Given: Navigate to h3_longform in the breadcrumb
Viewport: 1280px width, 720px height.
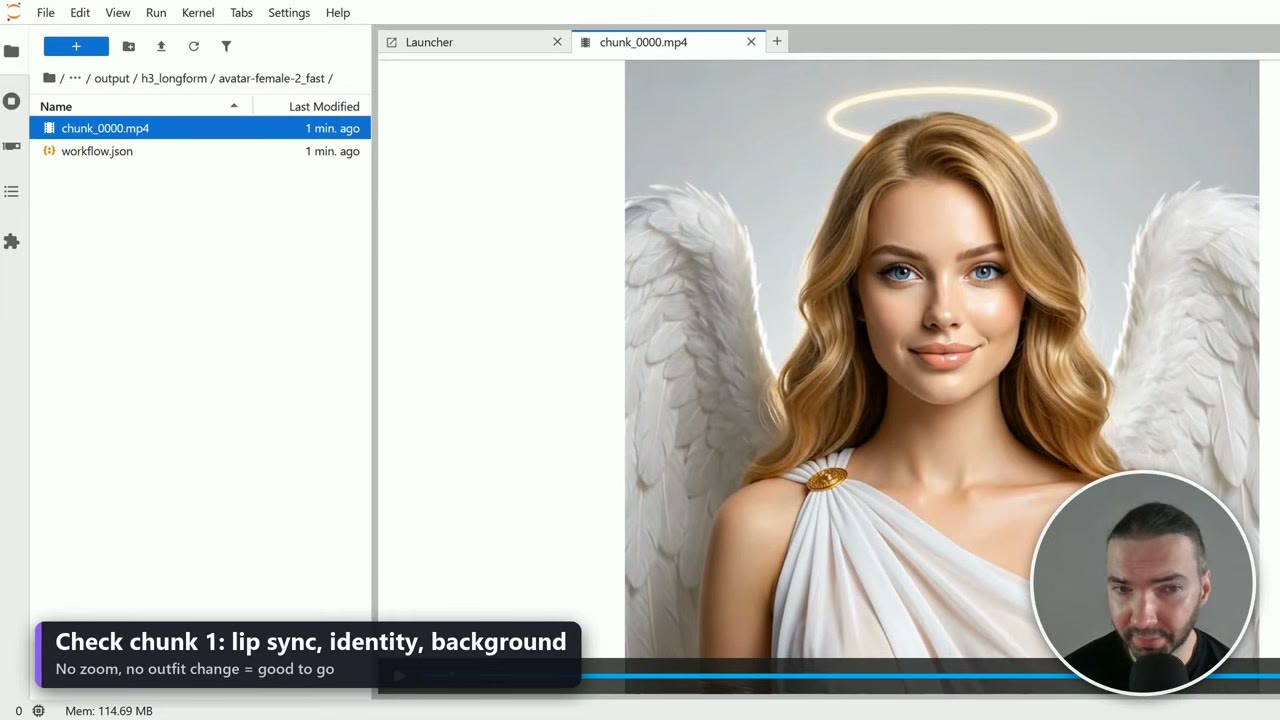Looking at the screenshot, I should (174, 78).
